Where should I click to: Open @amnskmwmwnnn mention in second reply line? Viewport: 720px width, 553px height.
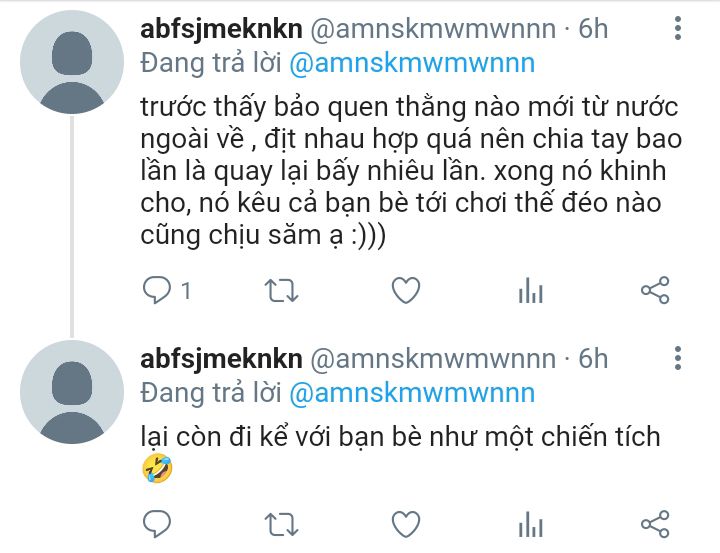click(x=412, y=393)
